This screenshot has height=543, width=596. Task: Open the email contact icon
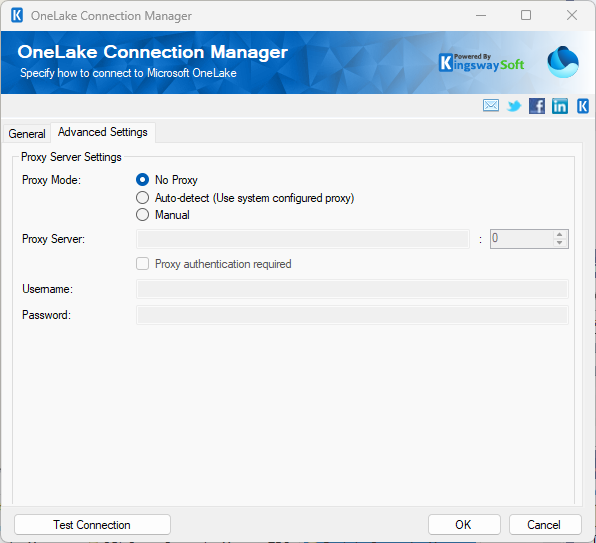[491, 105]
